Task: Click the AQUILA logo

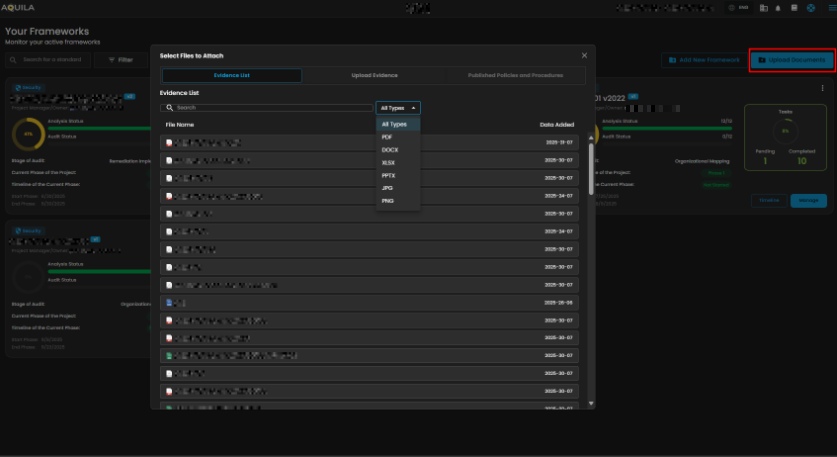Action: [18, 7]
